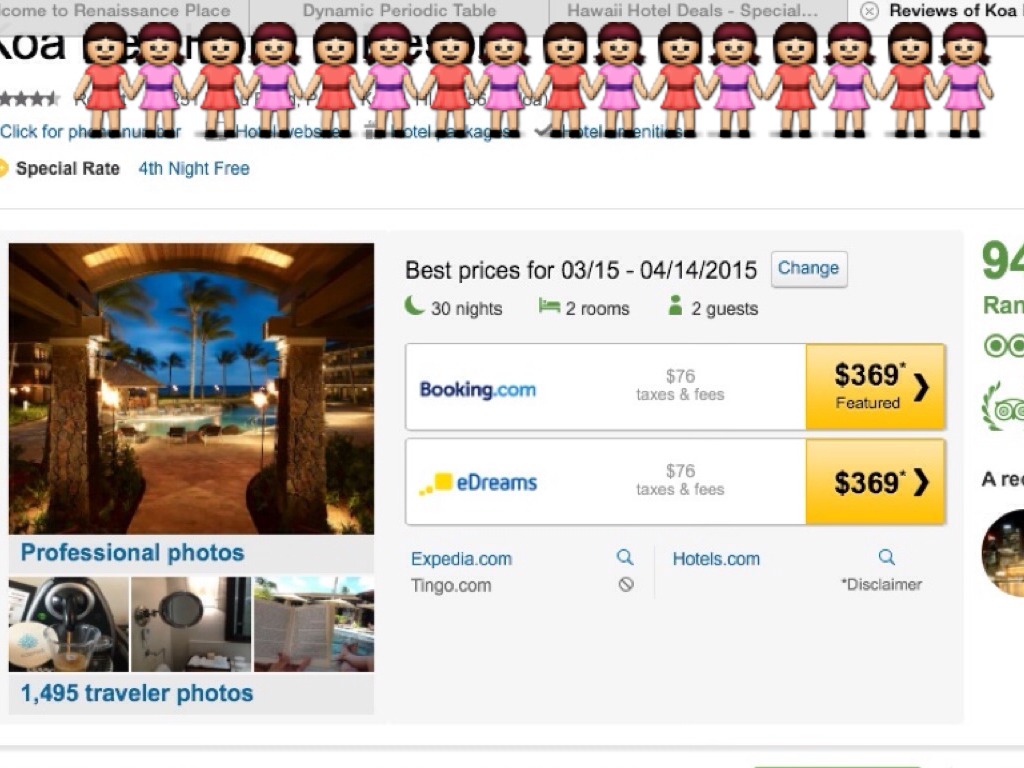1024x768 pixels.
Task: Search prices on Hotels.com magnifier icon
Action: pos(886,557)
